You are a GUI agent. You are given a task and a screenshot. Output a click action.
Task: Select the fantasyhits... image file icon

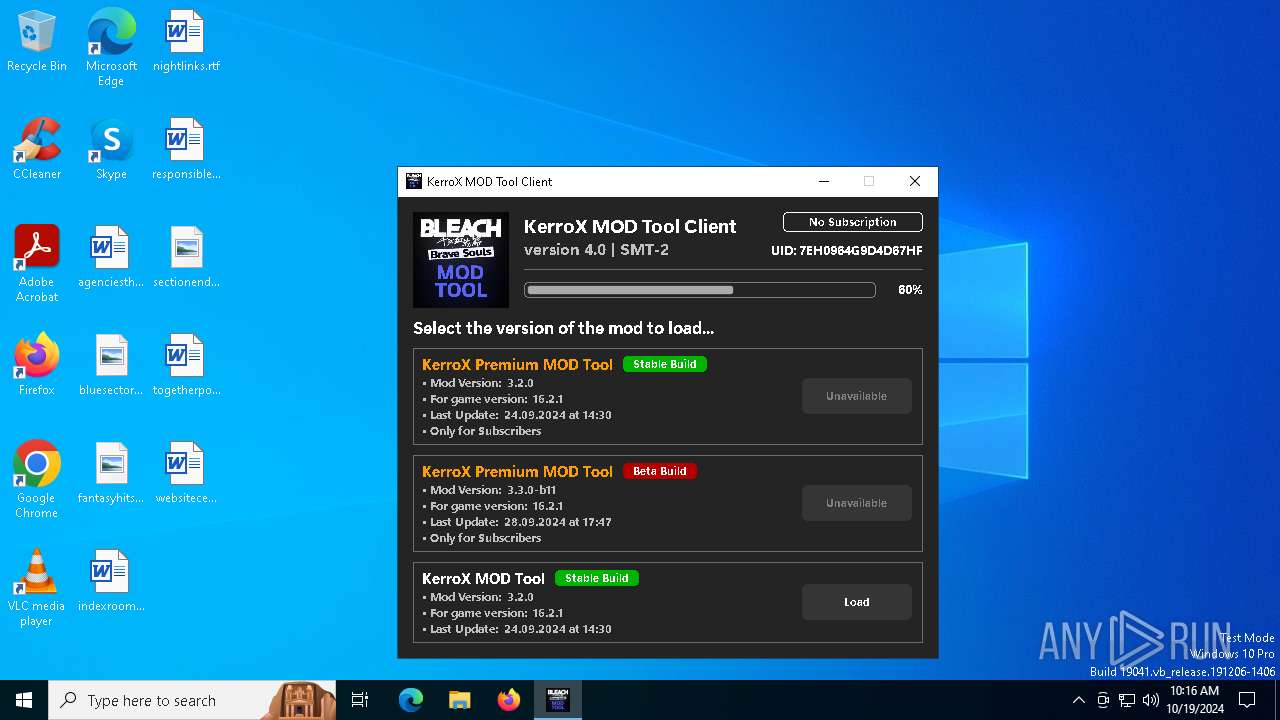111,474
